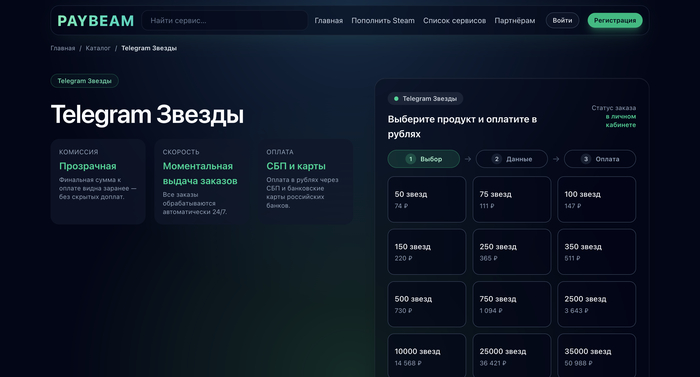This screenshot has height=377, width=700.
Task: Choose the 50 звезд package
Action: (427, 200)
